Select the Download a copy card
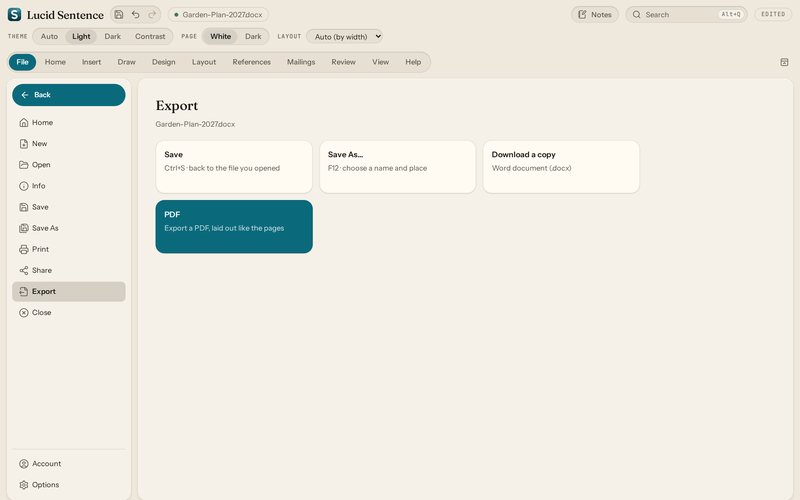800x500 pixels. tap(561, 167)
